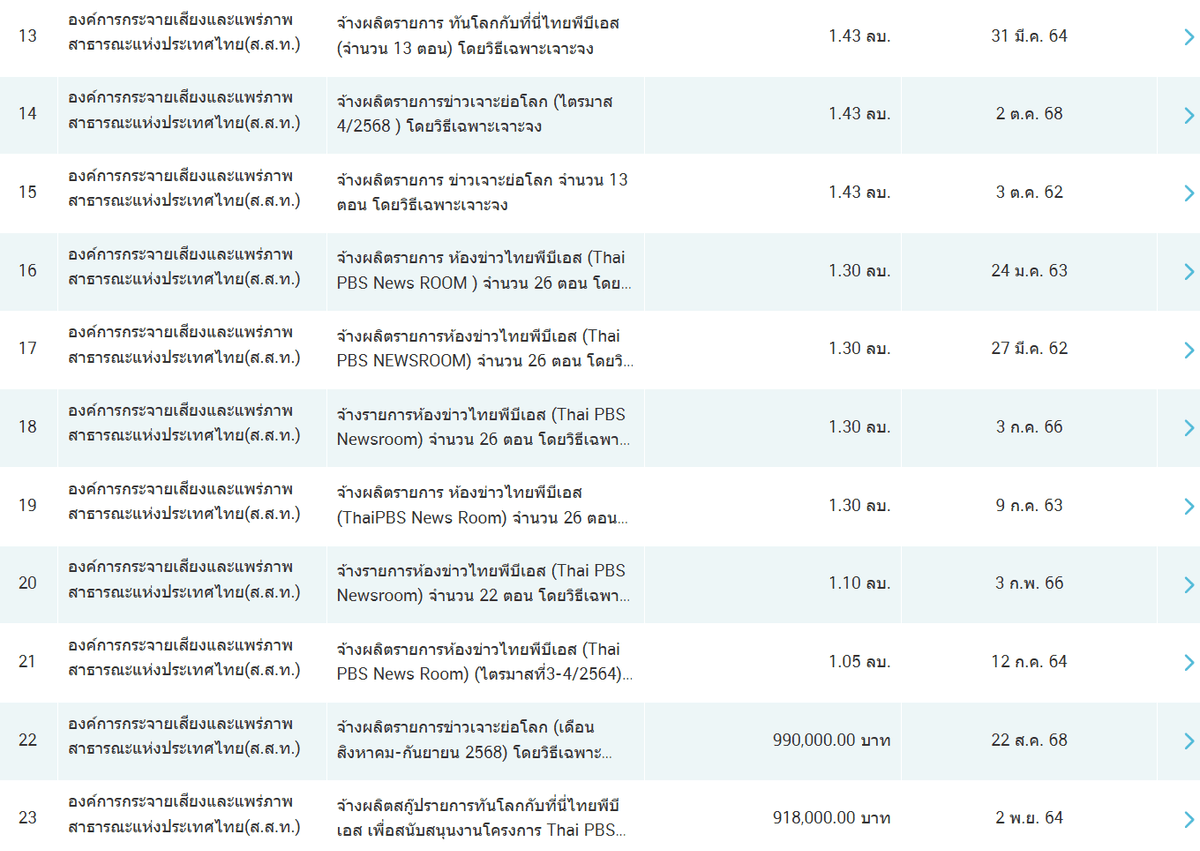Click the date 2 ต.ค. 68
The width and height of the screenshot is (1200, 851).
[x=1029, y=114]
